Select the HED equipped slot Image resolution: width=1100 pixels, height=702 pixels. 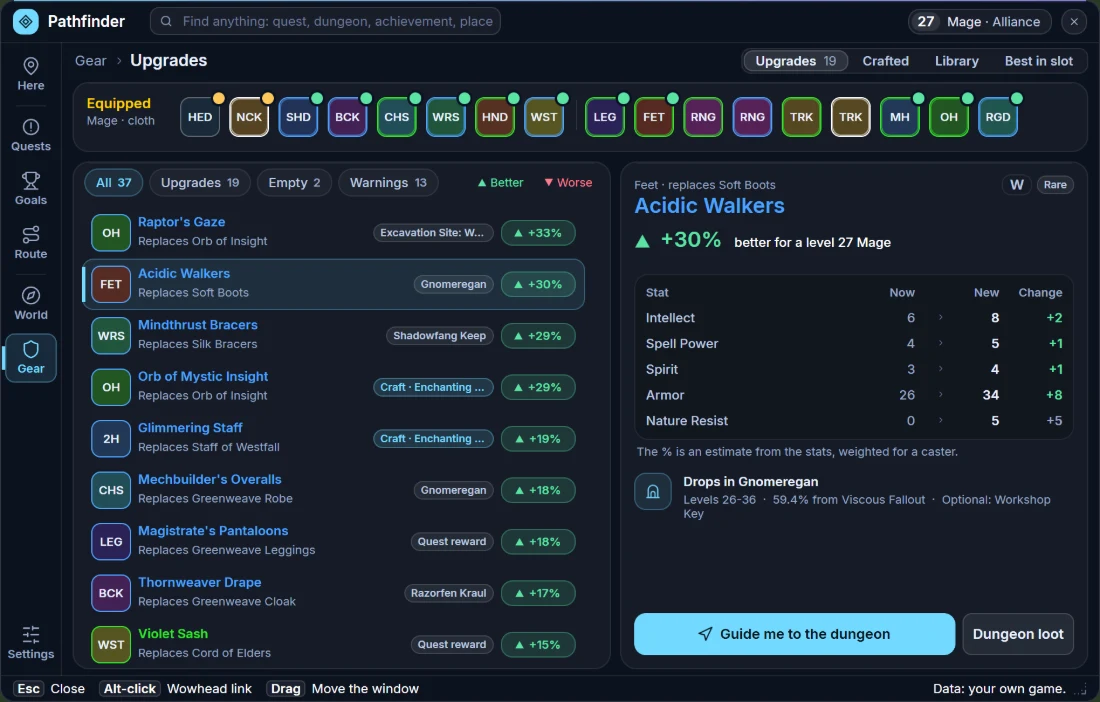(x=200, y=117)
